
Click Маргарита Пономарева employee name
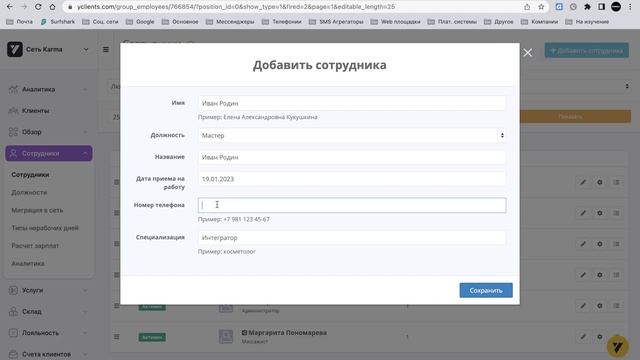click(x=288, y=333)
